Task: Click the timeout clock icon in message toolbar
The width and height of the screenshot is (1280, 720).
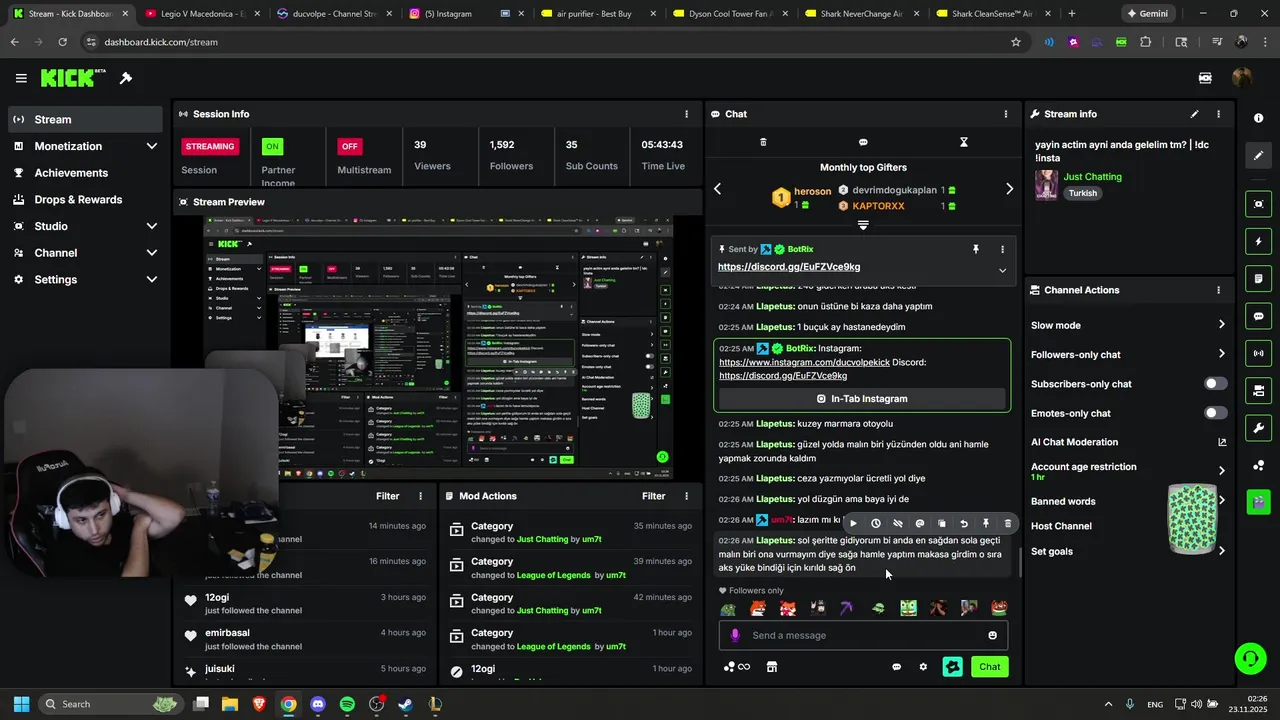Action: pyautogui.click(x=876, y=523)
